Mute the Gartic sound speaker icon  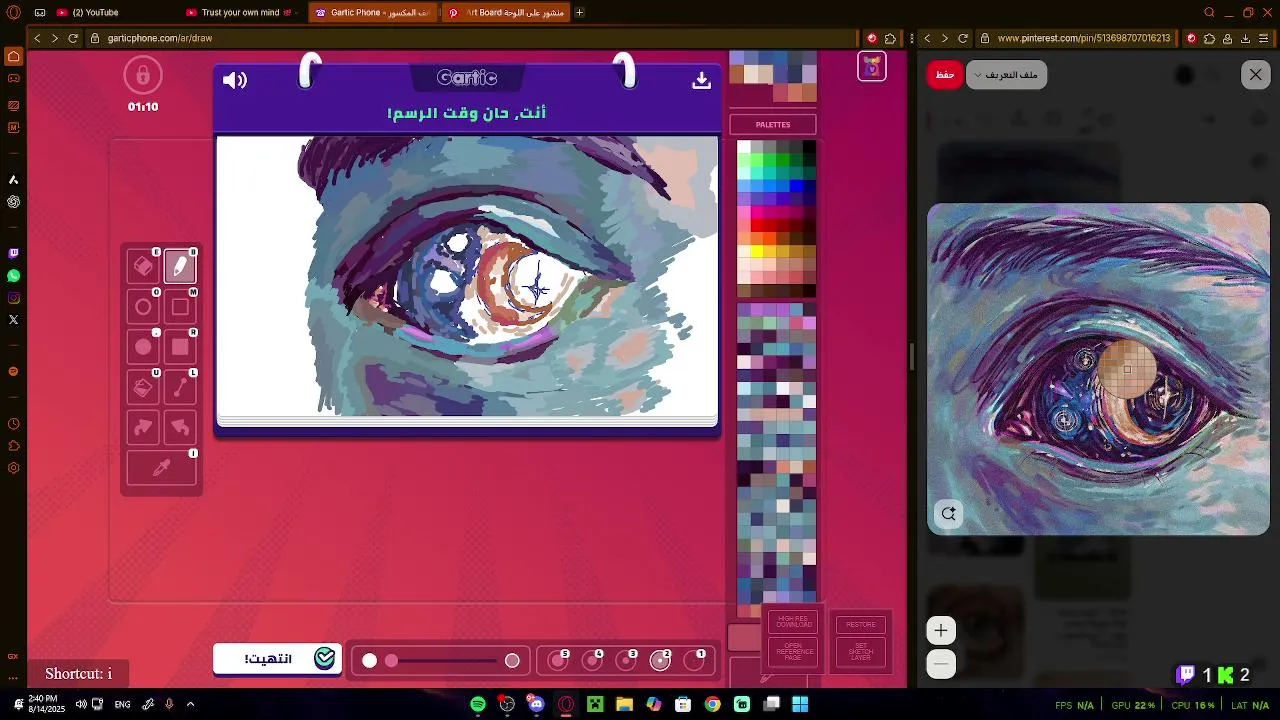pos(235,81)
